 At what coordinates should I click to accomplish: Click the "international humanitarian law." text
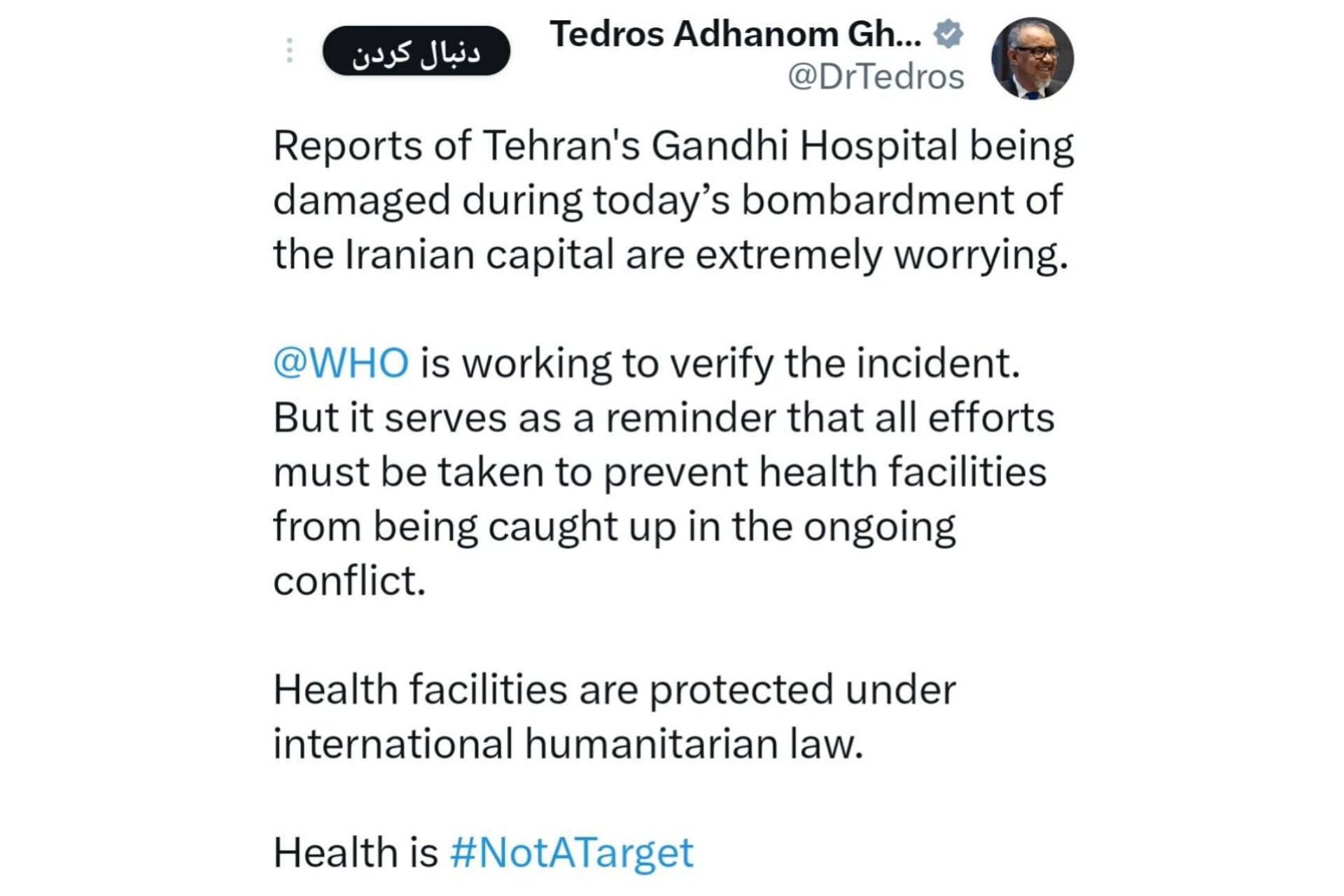[568, 743]
